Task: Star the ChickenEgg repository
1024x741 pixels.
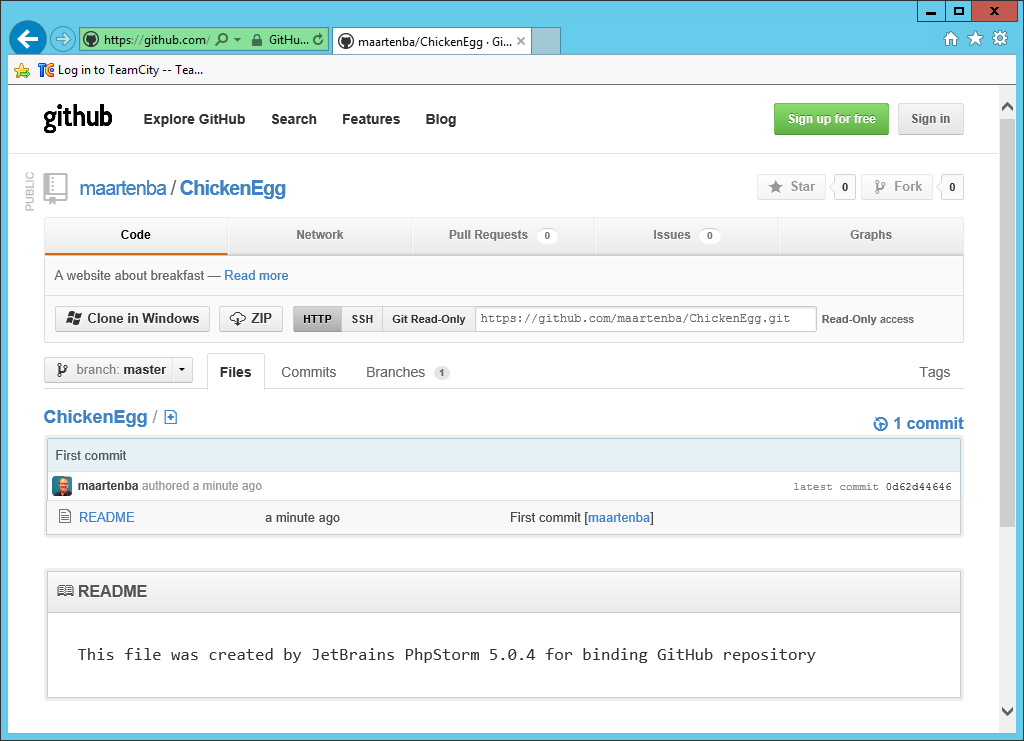Action: pos(792,187)
